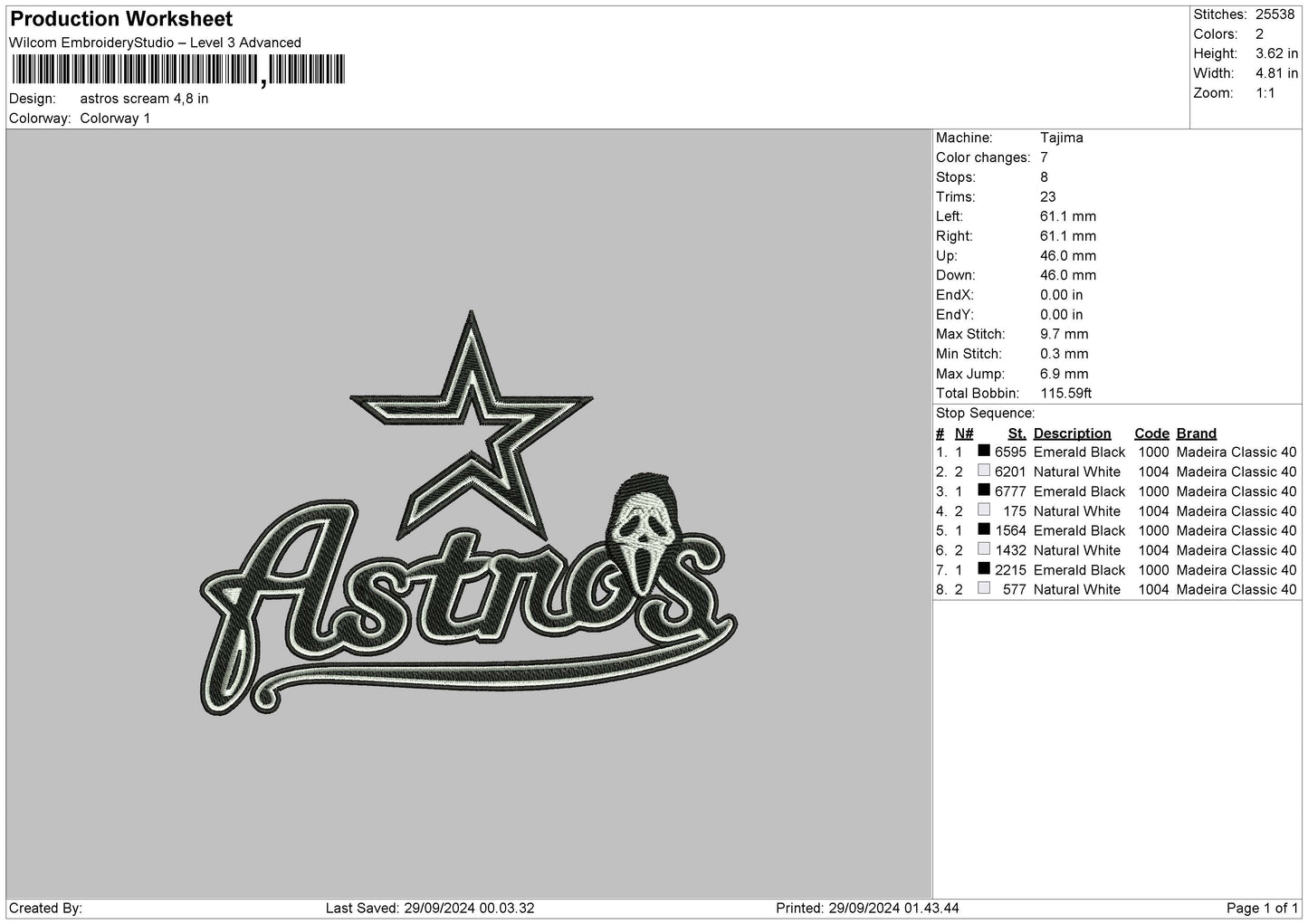Click the Height value '3.62 in'

[1276, 53]
